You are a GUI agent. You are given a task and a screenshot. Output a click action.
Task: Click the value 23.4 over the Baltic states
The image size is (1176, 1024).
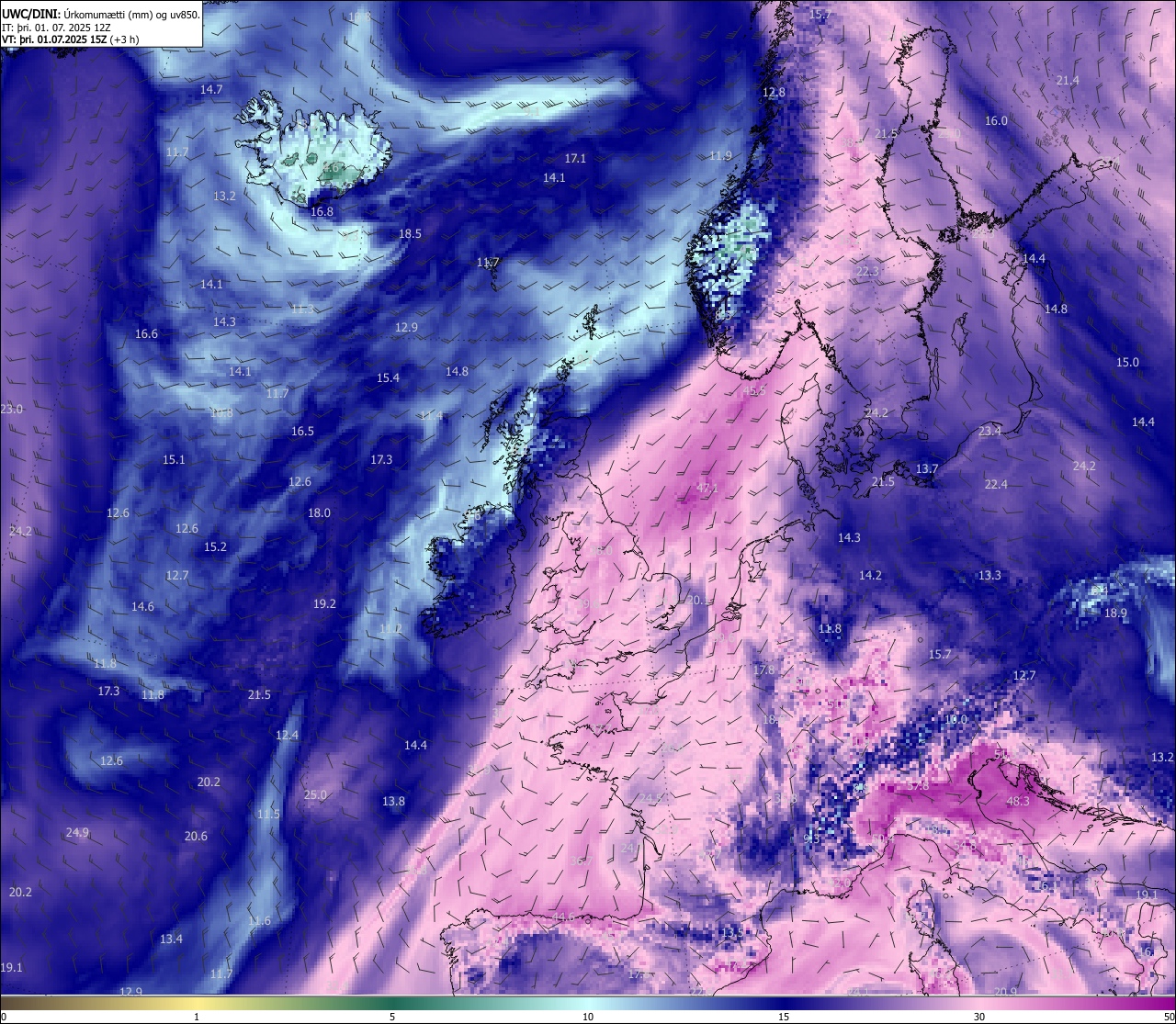[989, 431]
